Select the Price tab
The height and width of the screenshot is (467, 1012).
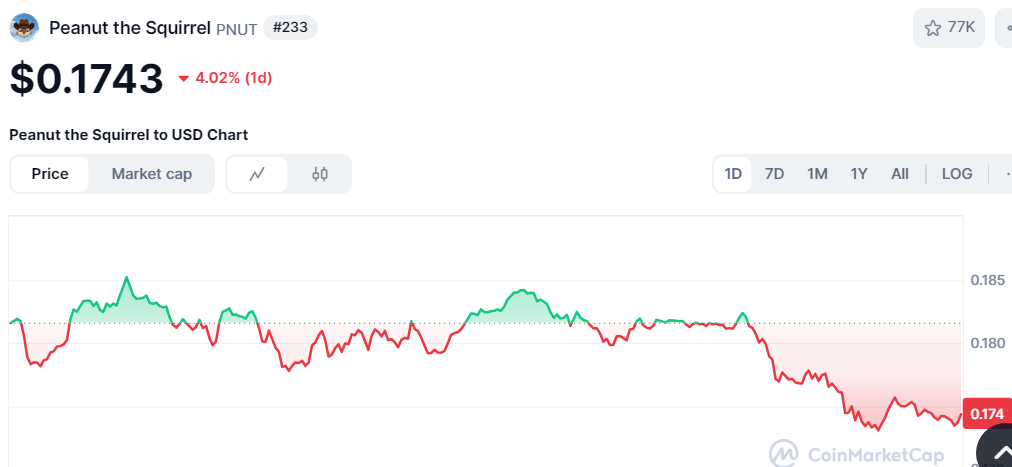pos(50,174)
